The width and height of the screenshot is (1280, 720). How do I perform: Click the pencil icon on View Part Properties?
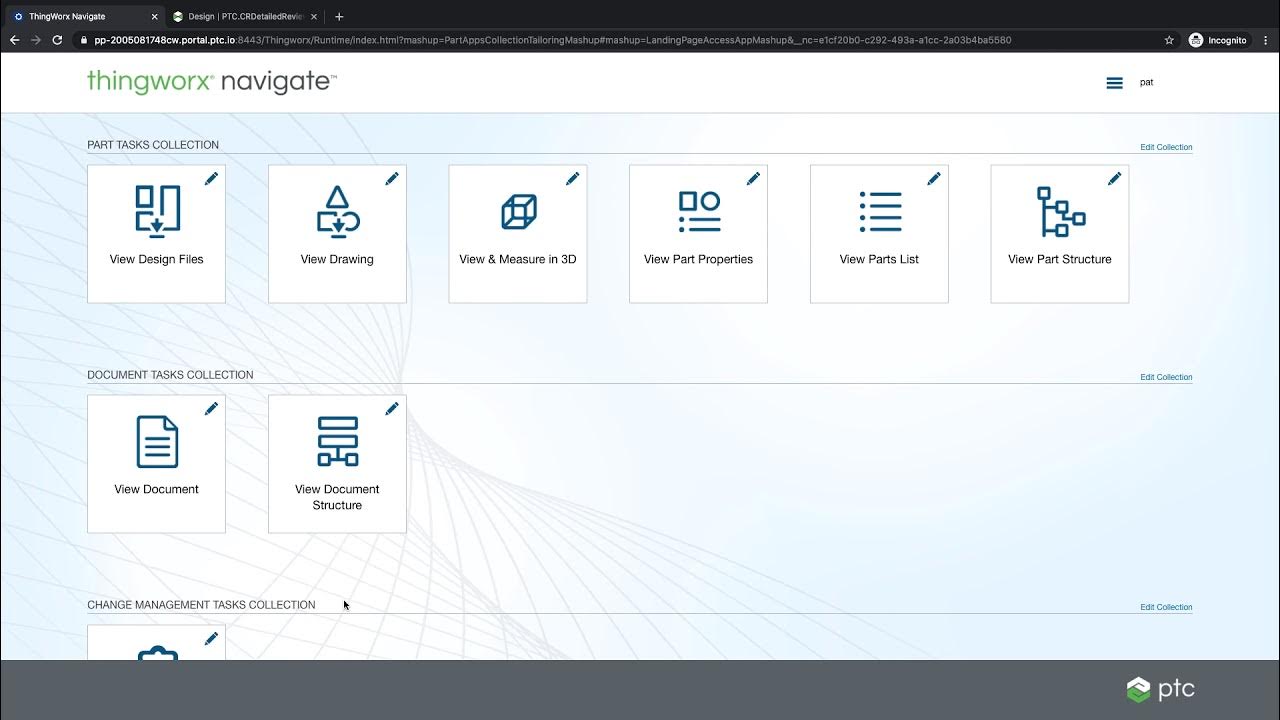point(753,179)
